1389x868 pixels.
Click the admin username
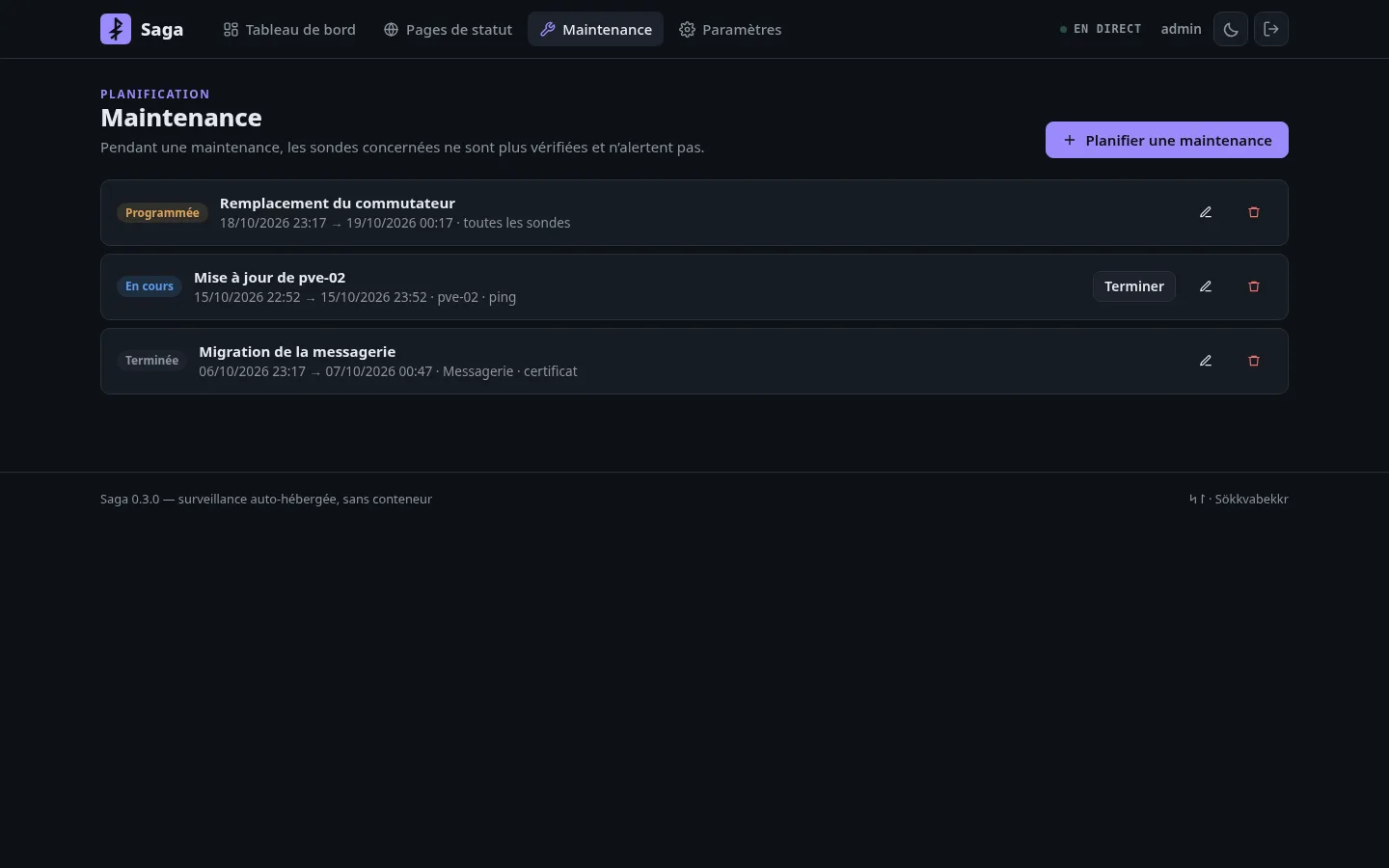pyautogui.click(x=1182, y=29)
